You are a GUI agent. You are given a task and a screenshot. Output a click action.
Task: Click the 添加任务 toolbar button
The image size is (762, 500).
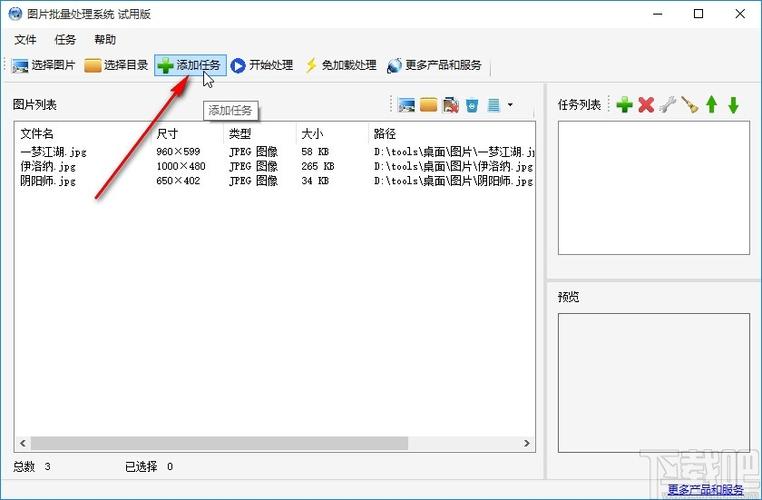[x=190, y=65]
